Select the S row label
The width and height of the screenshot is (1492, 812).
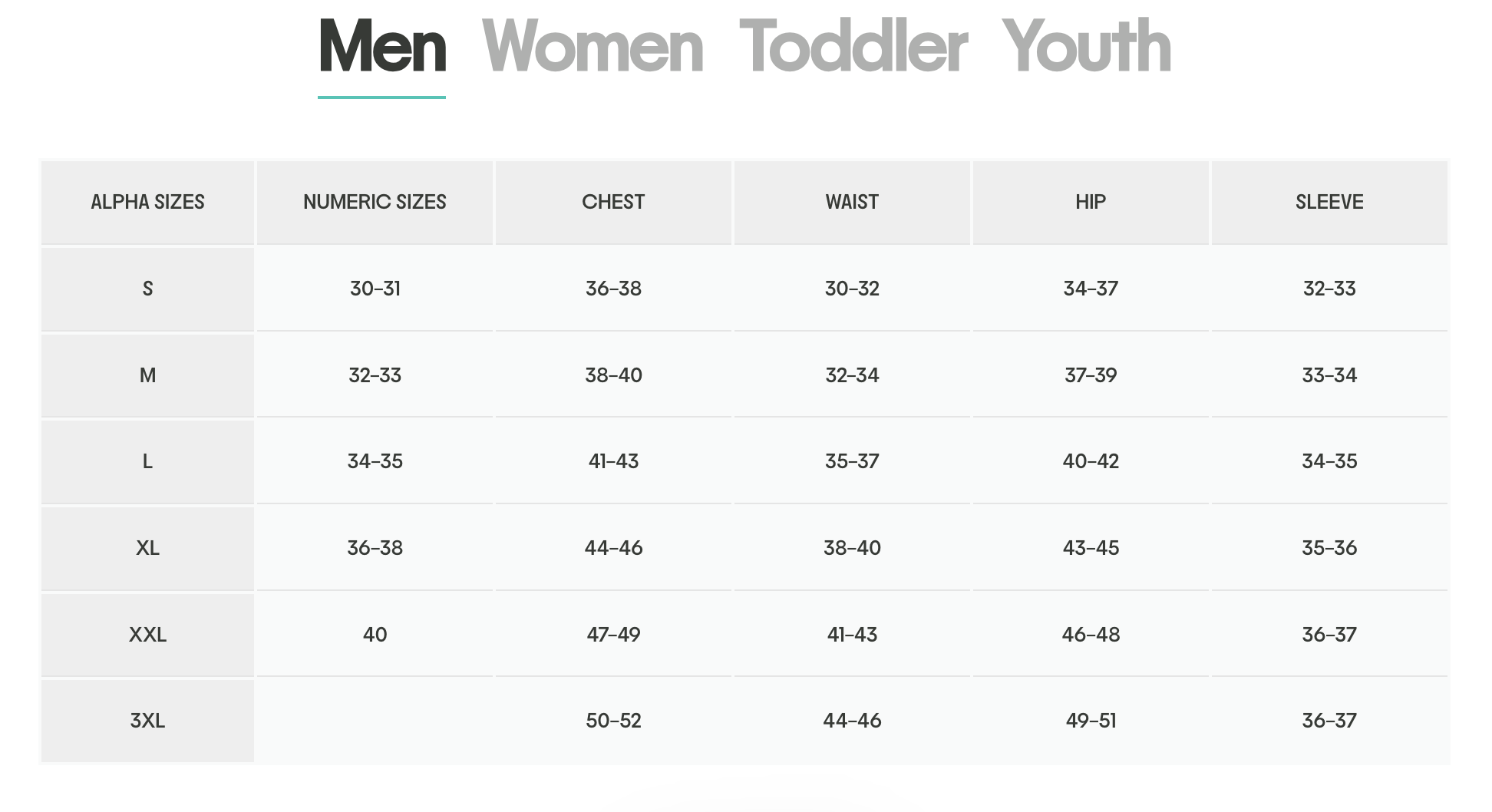coord(147,289)
